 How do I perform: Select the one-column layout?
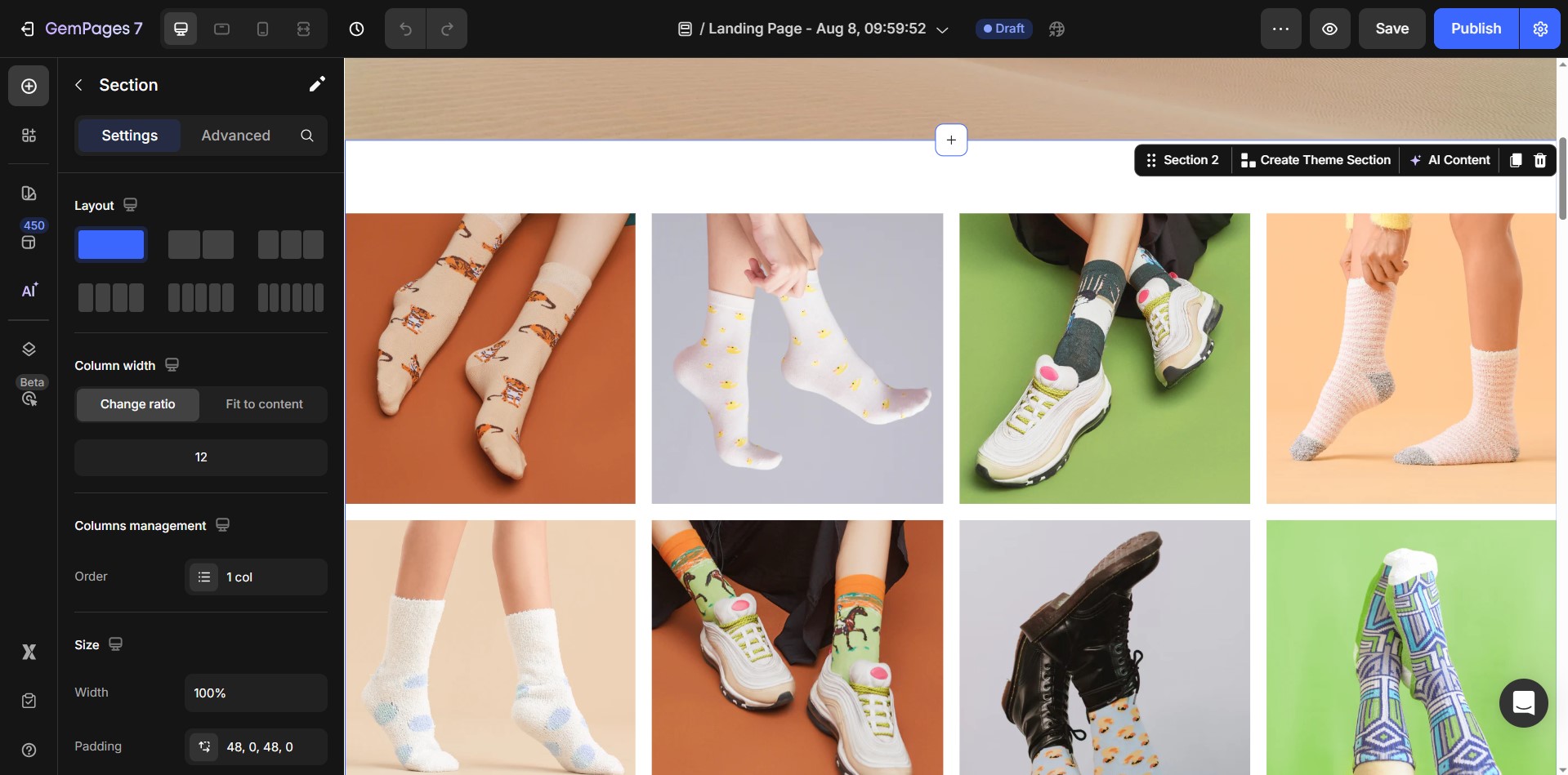pos(111,245)
